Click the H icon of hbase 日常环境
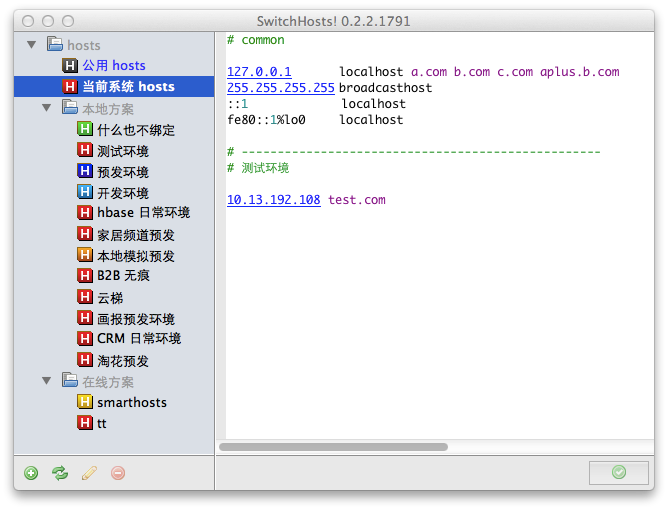Viewport: 668px width, 510px height. [85, 213]
